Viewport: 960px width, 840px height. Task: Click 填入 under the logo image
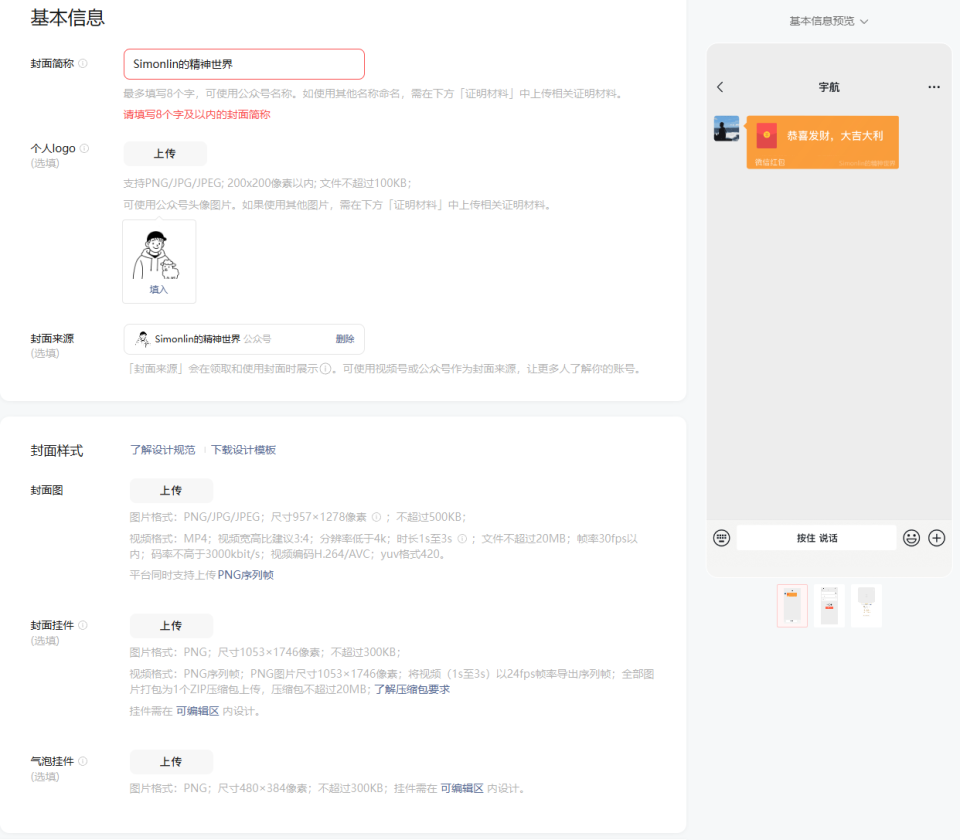tap(159, 290)
